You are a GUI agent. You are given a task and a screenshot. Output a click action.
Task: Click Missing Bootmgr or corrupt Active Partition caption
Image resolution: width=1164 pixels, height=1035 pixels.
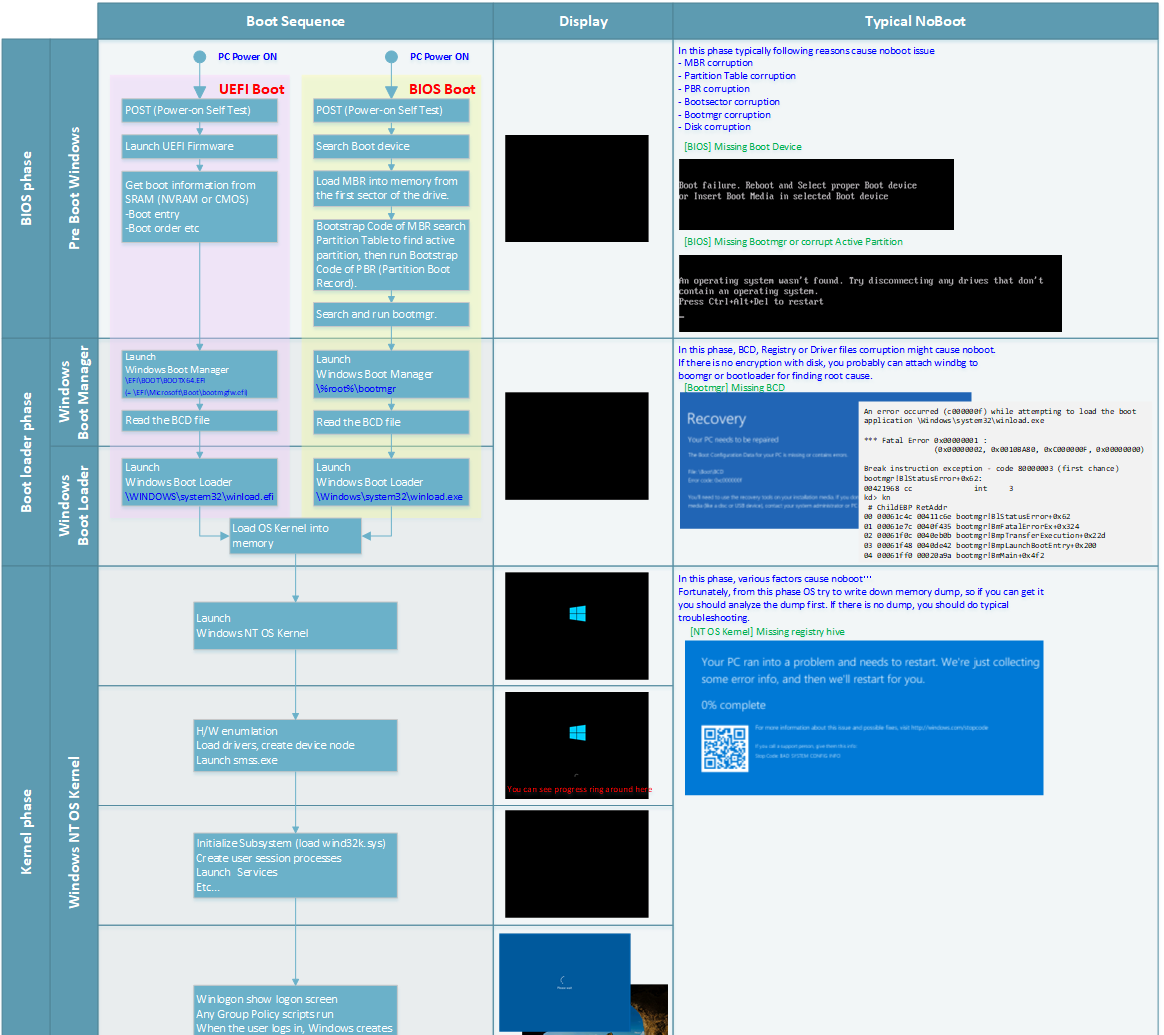(793, 242)
